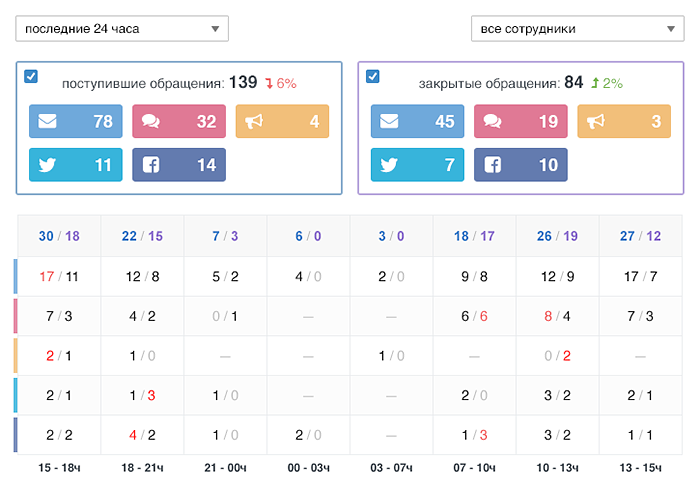The image size is (700, 488).
Task: Select the 30 / 18 column header
Action: pos(59,236)
